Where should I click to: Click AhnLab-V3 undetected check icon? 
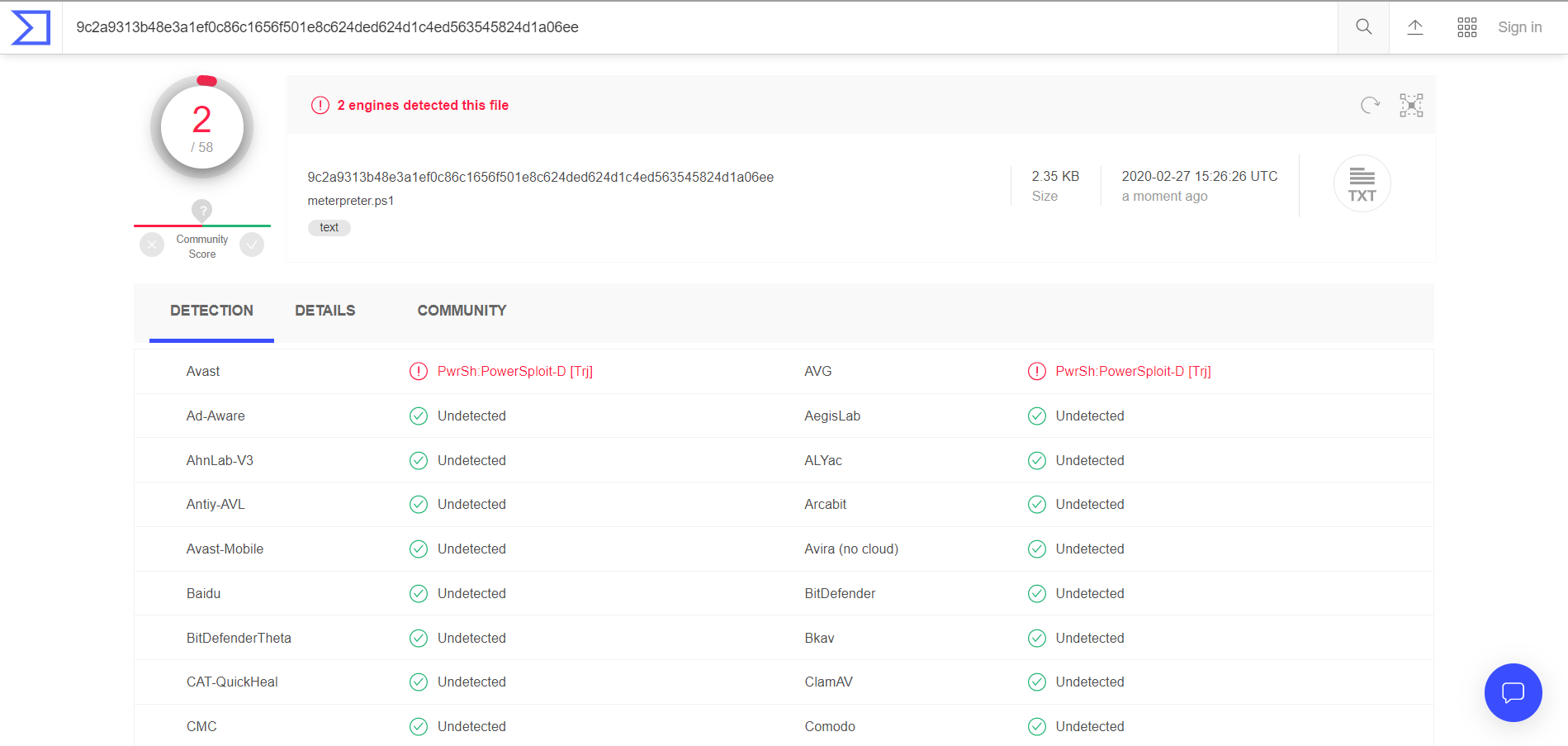(x=419, y=460)
